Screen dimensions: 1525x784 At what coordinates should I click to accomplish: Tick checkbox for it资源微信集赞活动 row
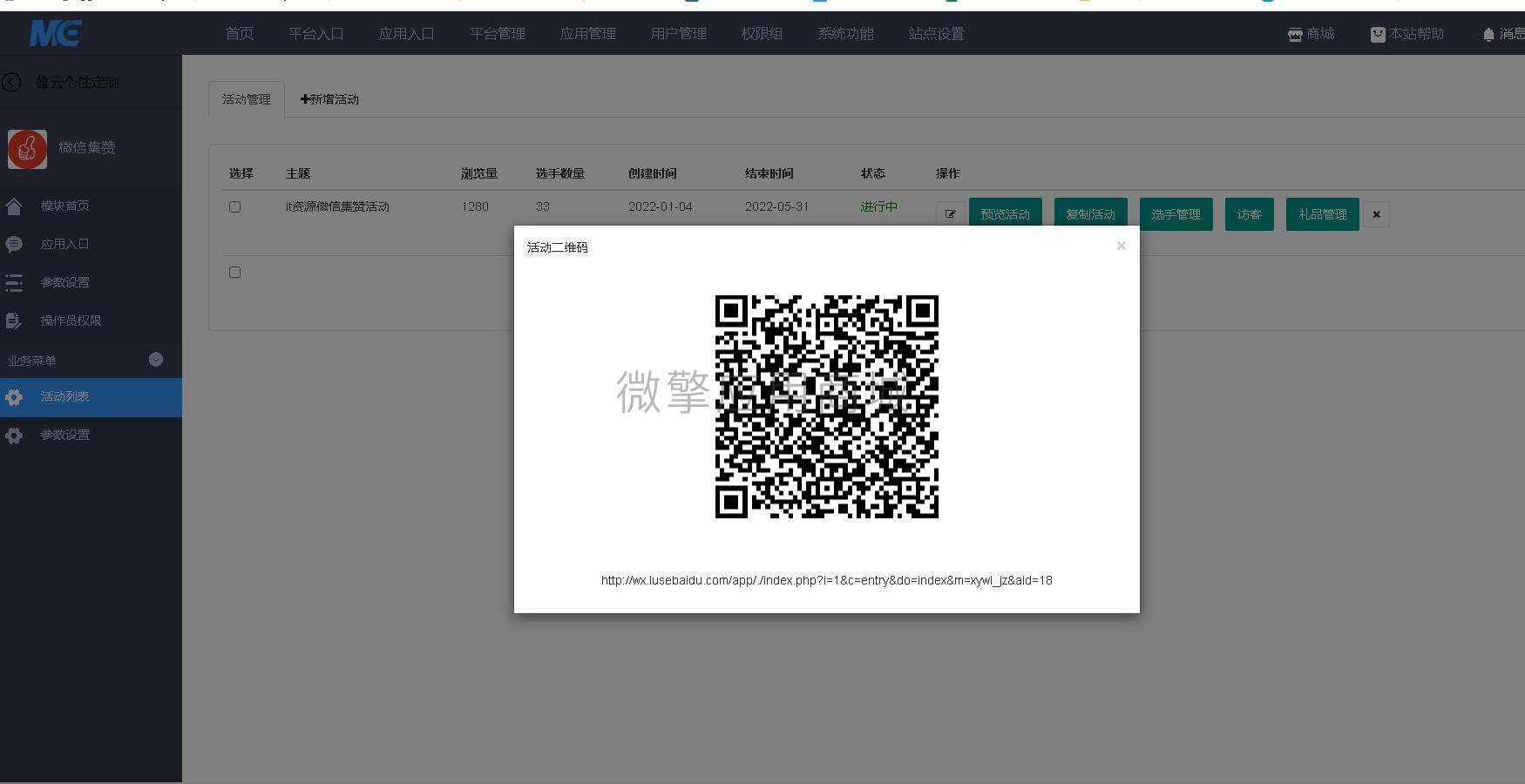234,206
